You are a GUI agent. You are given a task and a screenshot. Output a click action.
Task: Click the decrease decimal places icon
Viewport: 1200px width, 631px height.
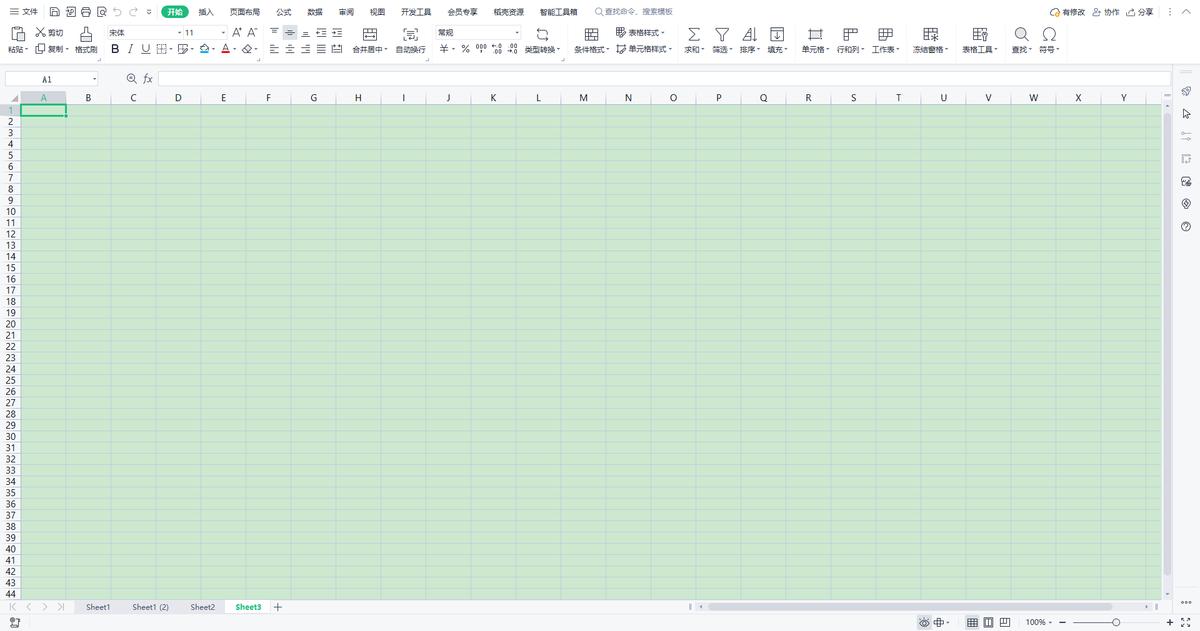(513, 49)
